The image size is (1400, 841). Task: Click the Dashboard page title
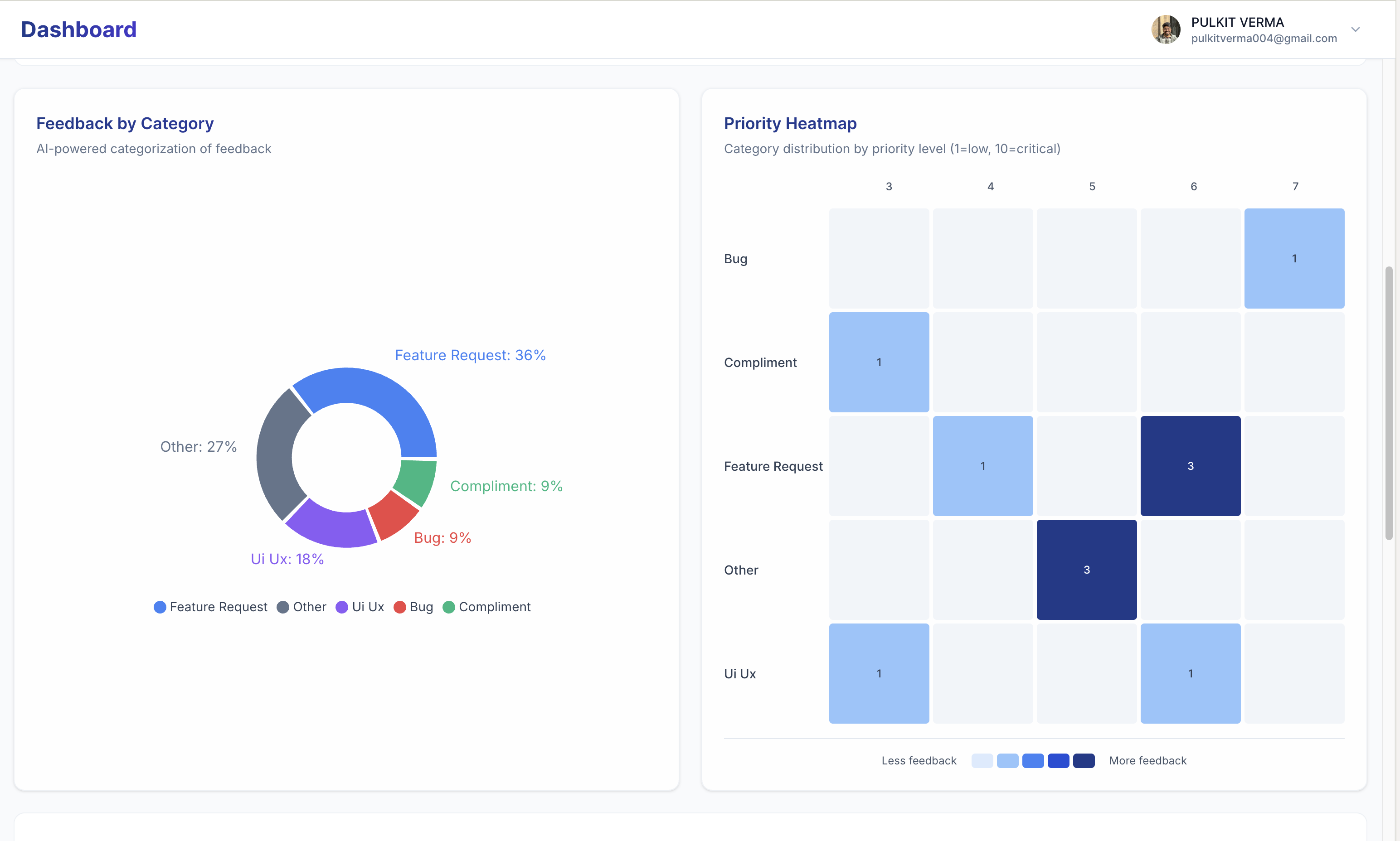coord(79,29)
